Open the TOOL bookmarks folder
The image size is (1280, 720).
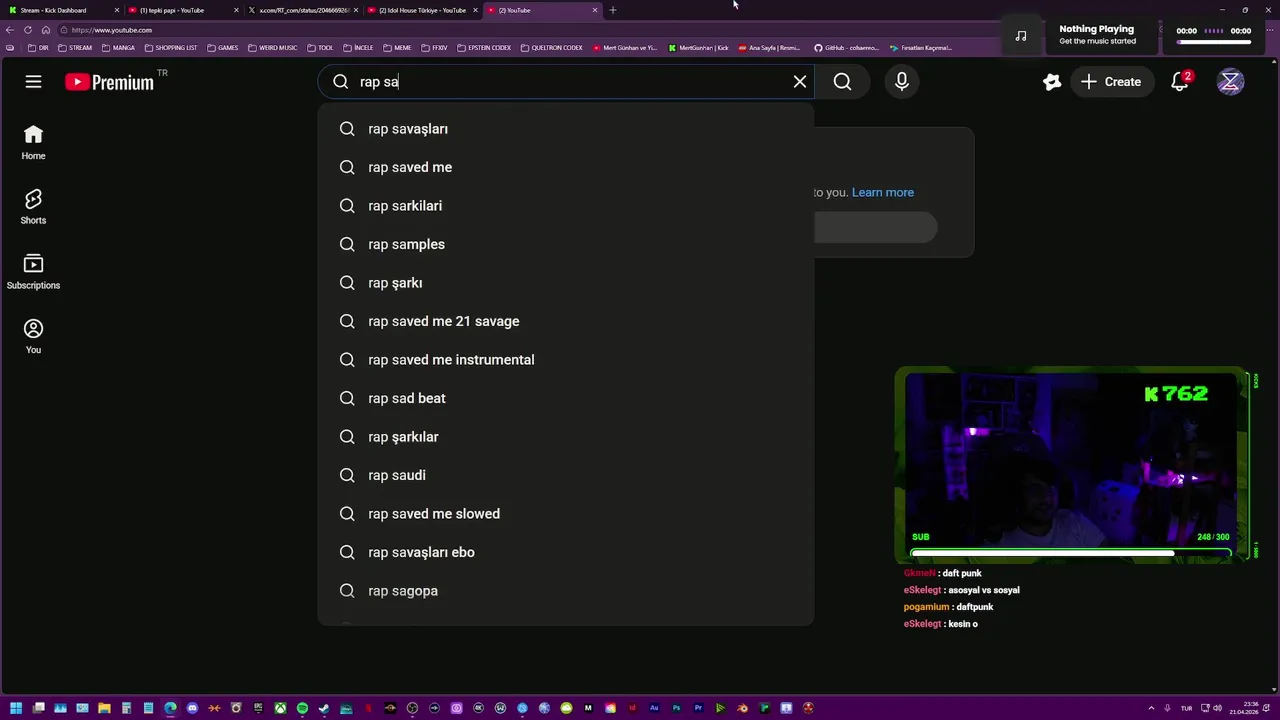point(321,48)
